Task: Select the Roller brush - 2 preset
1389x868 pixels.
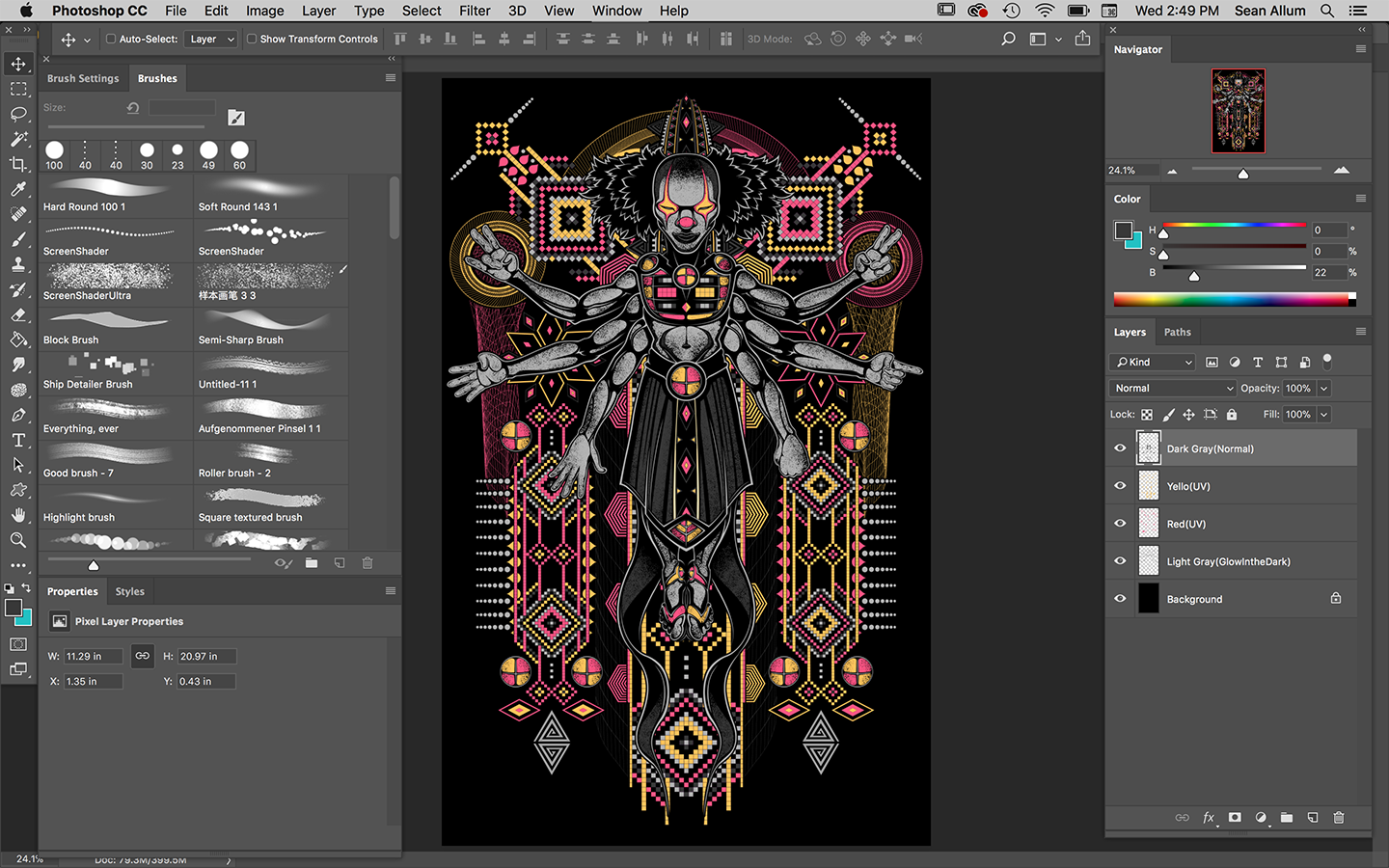Action: (271, 462)
